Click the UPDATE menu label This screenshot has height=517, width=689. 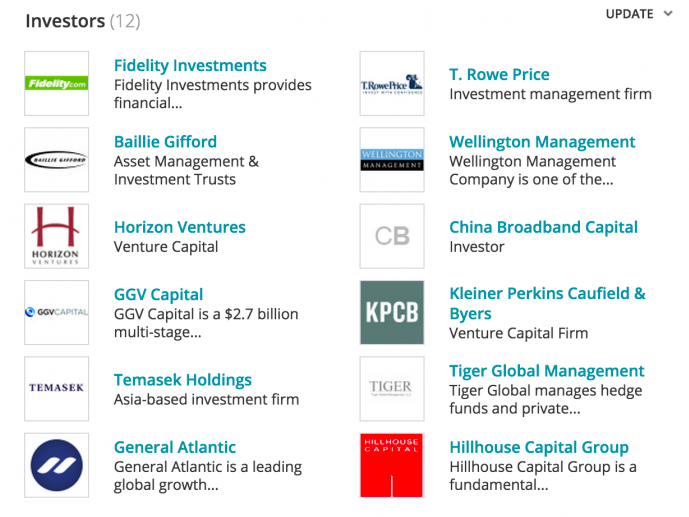tap(629, 14)
